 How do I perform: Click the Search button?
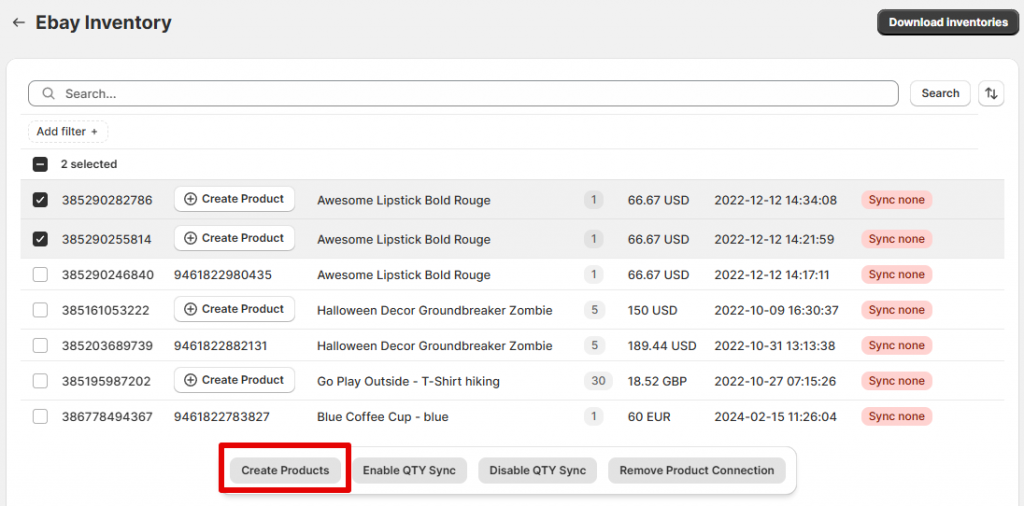pos(940,93)
